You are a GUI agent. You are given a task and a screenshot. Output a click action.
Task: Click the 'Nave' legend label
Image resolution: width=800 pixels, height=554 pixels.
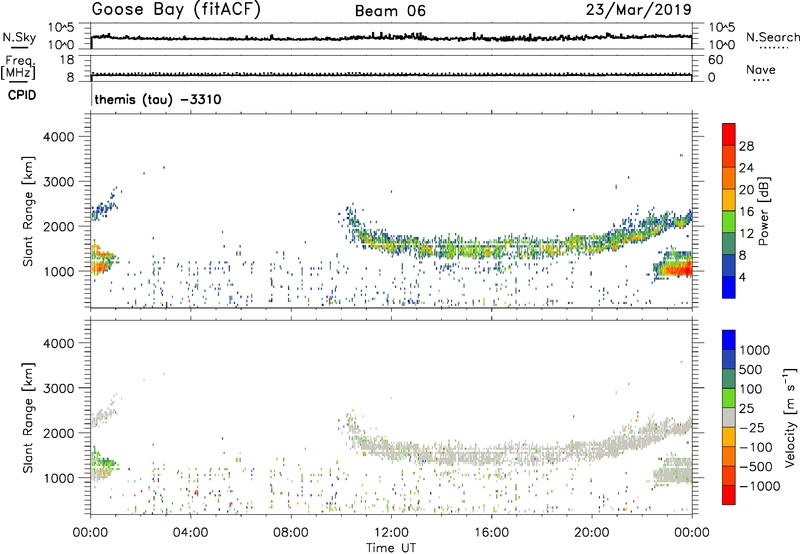[x=761, y=70]
